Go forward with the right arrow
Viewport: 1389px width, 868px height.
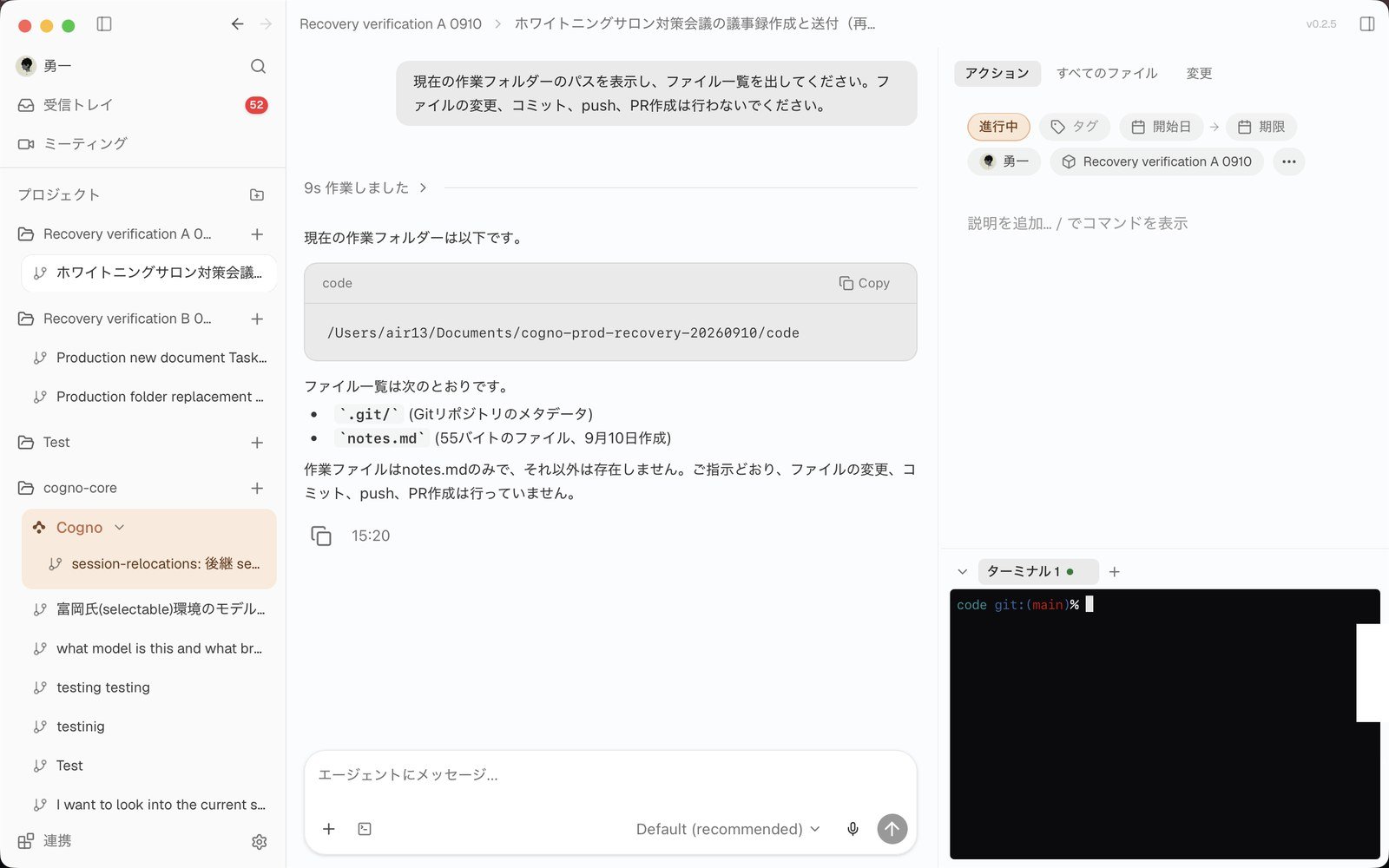tap(266, 24)
